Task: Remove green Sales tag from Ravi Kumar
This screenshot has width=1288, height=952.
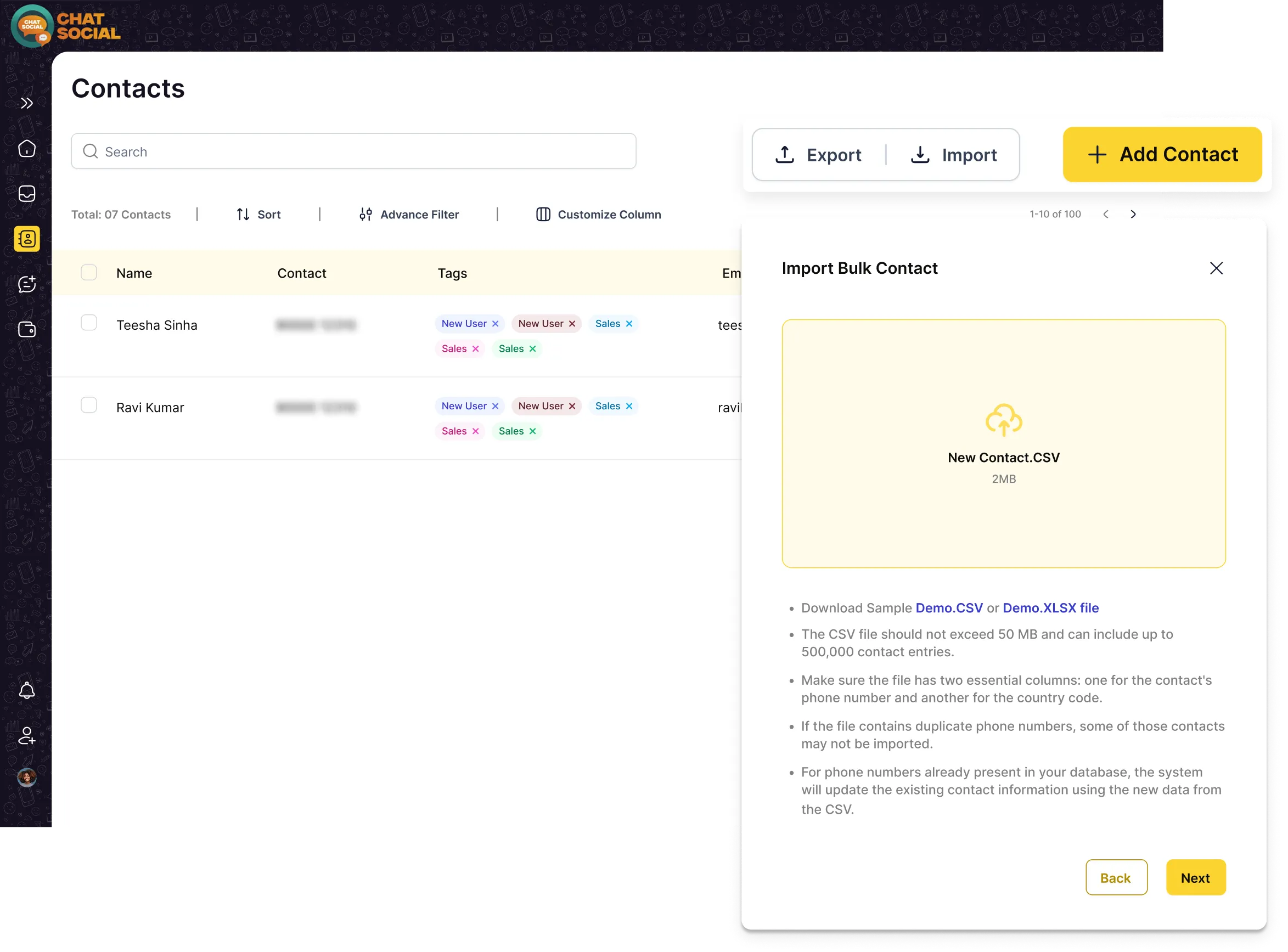Action: coord(532,431)
